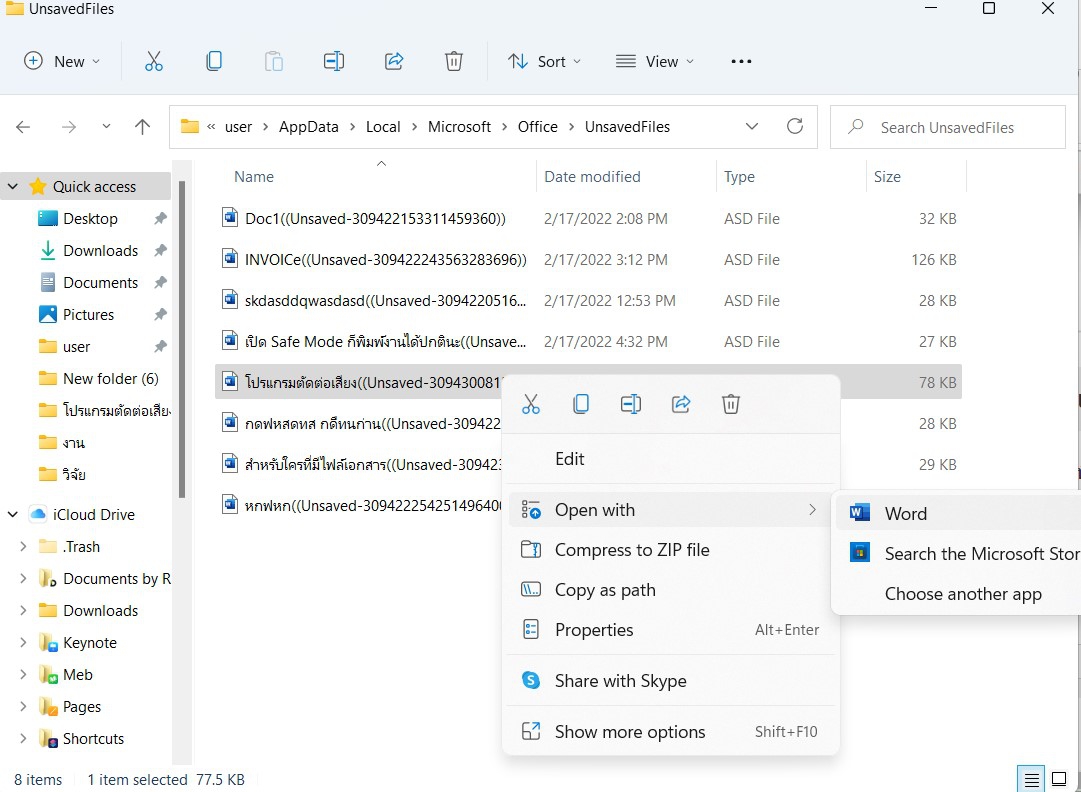Viewport: 1081px width, 792px height.
Task: Go up one folder level with the up arrow
Action: tap(142, 127)
